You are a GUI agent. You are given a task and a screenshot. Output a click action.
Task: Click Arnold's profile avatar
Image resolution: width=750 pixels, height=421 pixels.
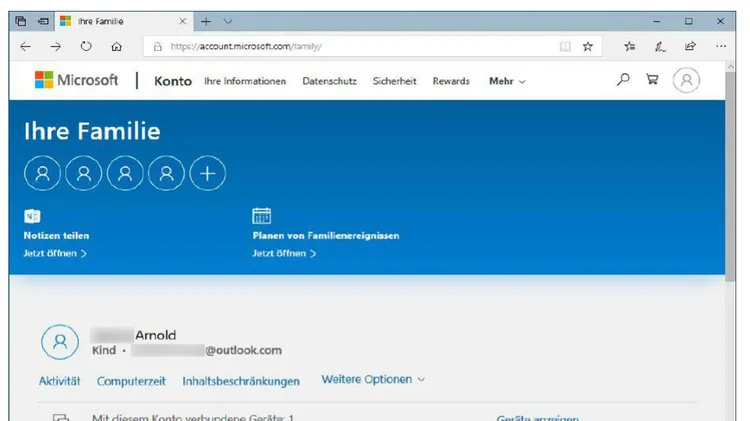tap(60, 342)
